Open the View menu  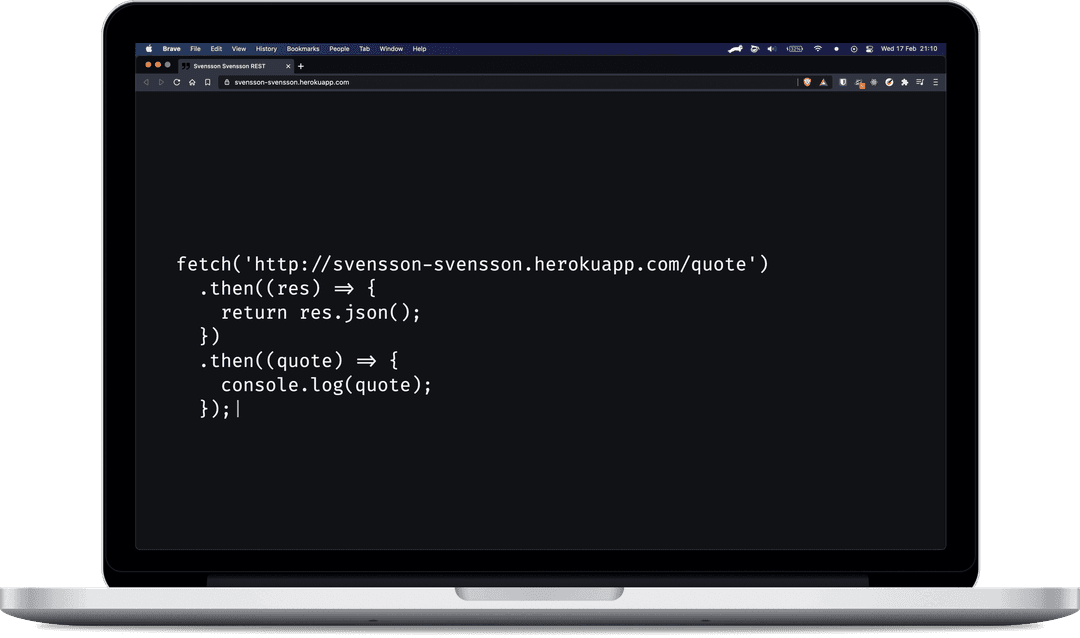[x=239, y=49]
